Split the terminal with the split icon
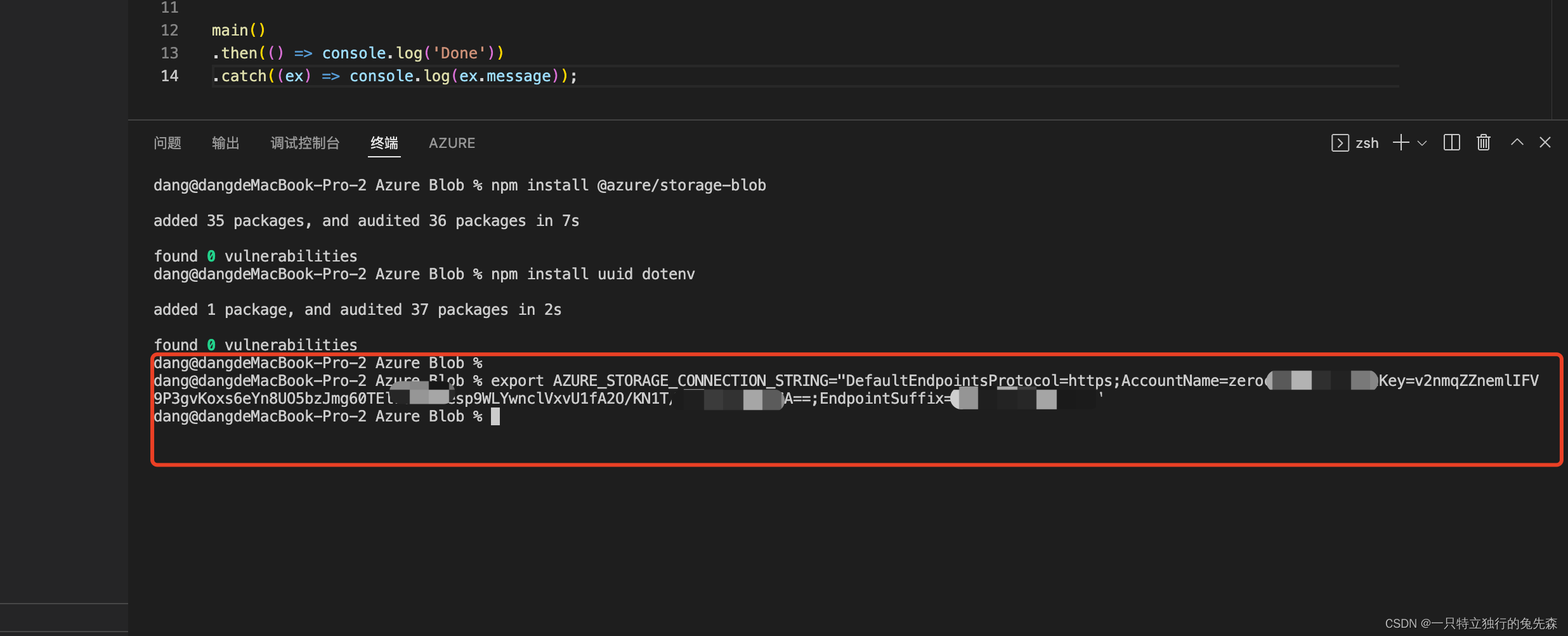This screenshot has width=1568, height=636. click(1452, 142)
